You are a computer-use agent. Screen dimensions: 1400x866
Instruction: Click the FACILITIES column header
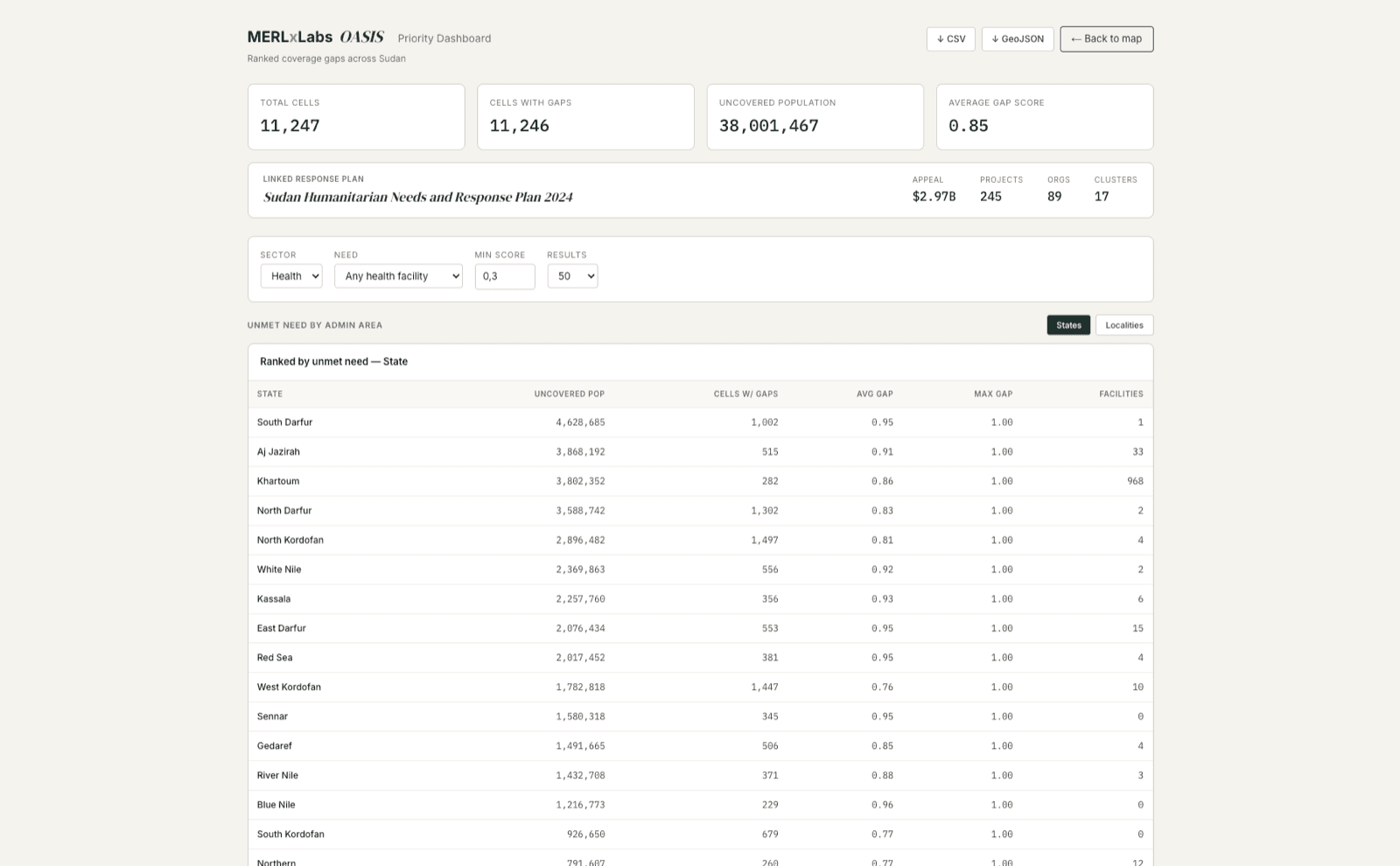click(1121, 394)
